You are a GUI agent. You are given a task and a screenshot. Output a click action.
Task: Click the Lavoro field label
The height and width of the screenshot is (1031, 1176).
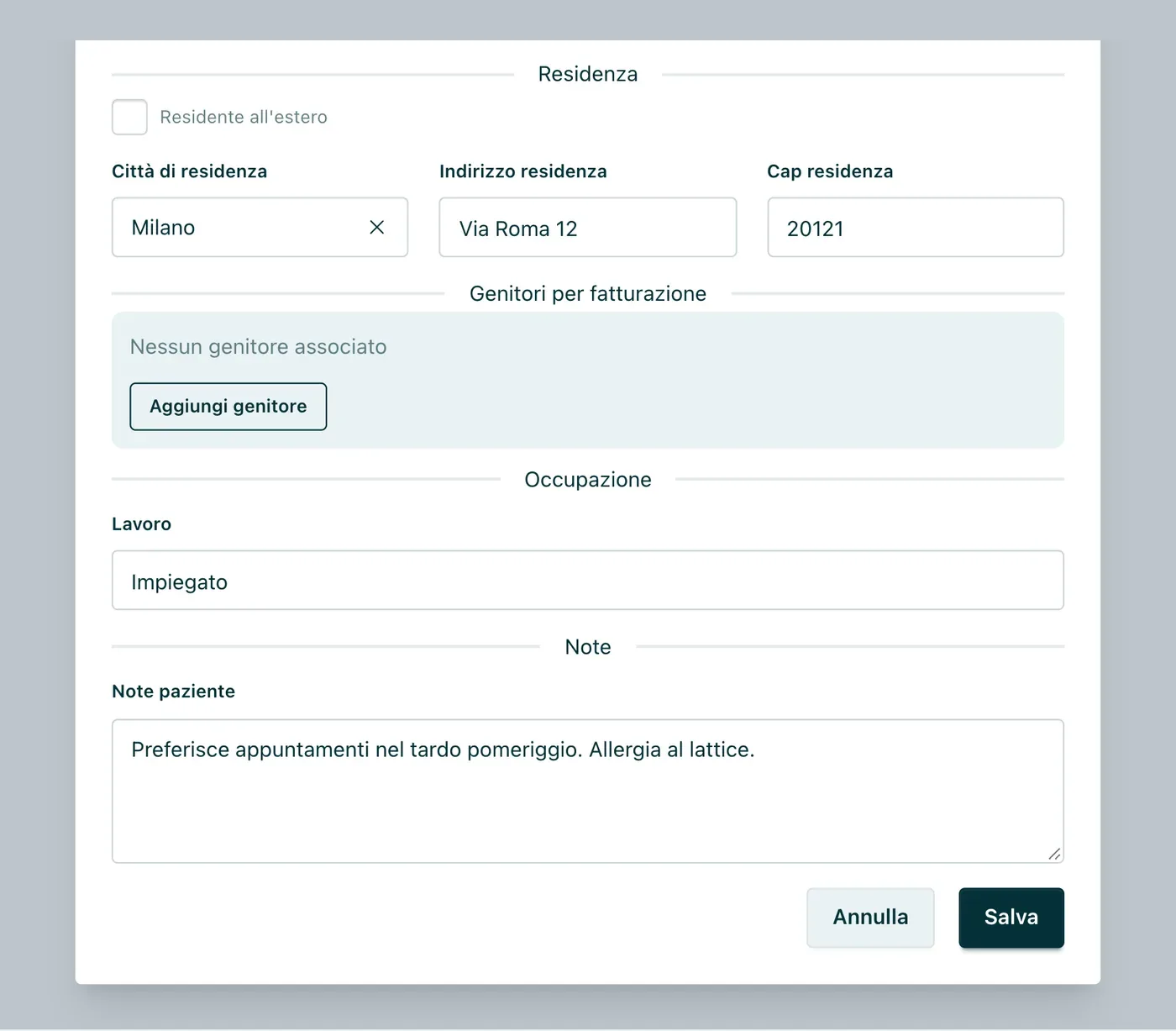tap(141, 524)
